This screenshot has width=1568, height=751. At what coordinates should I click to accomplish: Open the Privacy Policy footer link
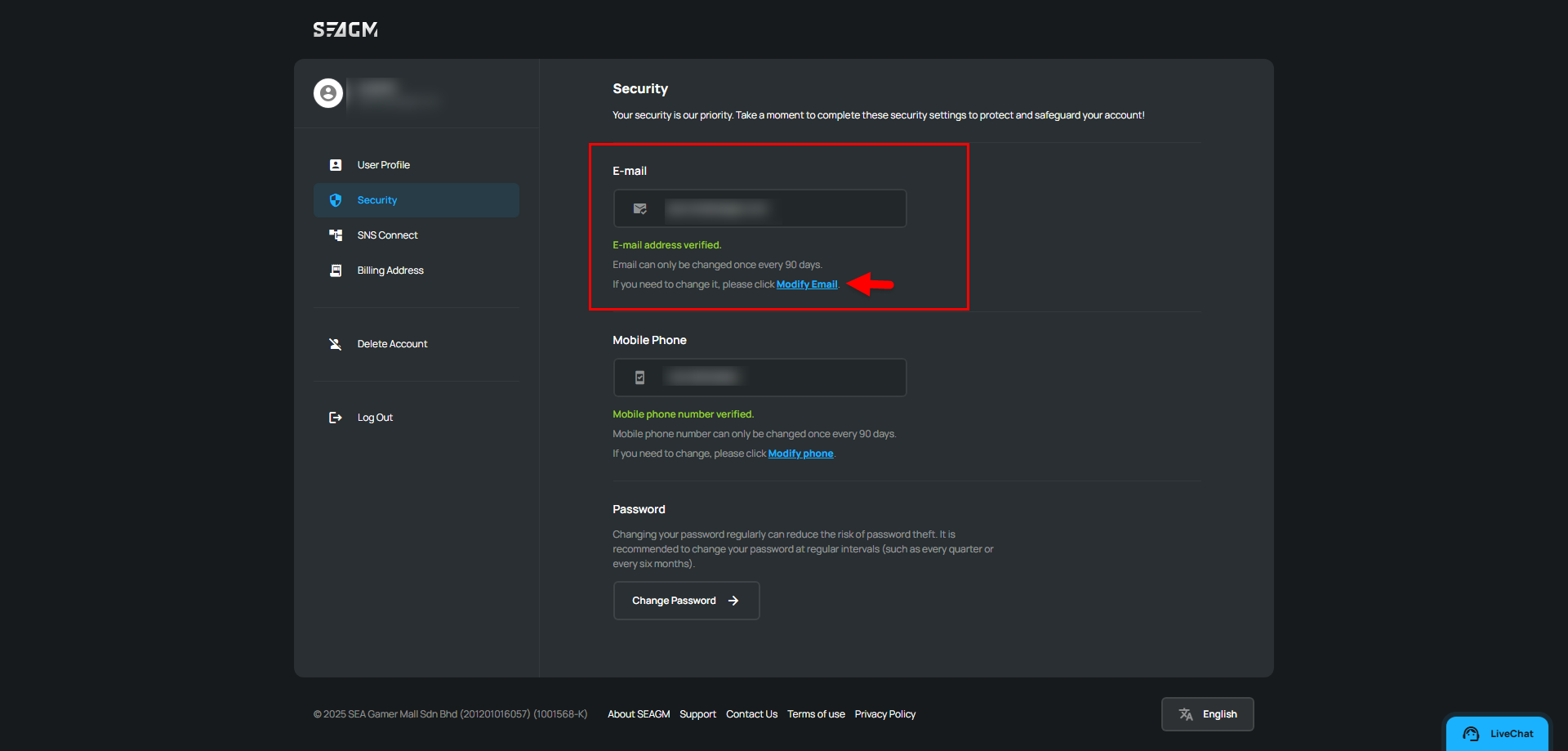(x=884, y=714)
